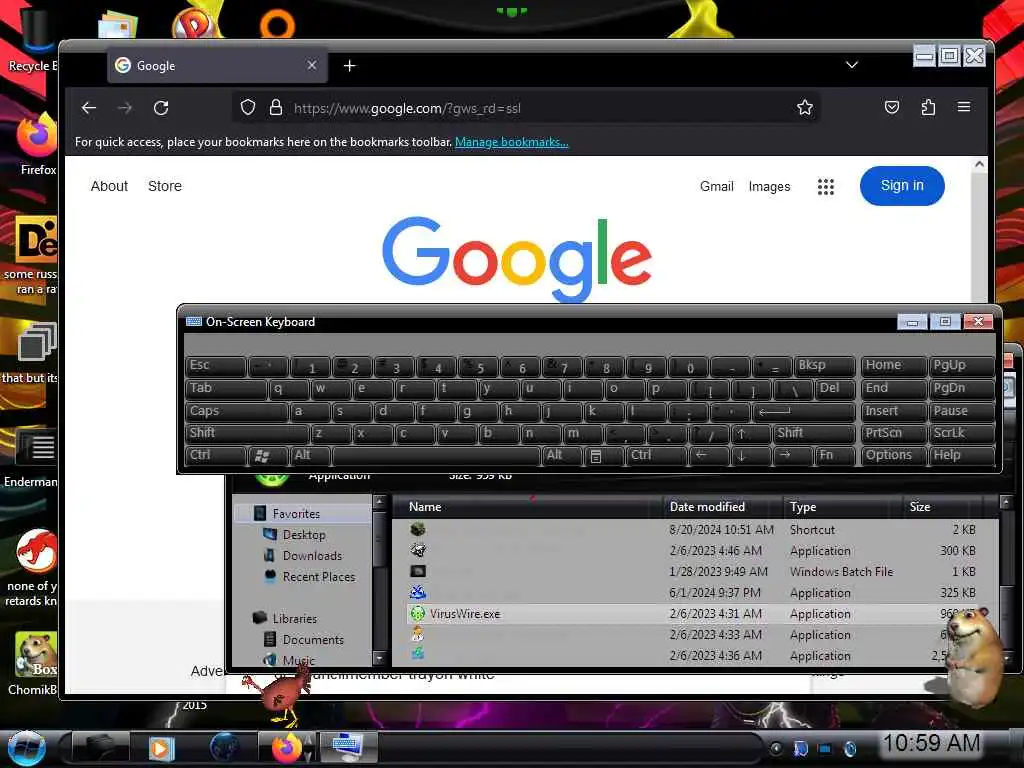The width and height of the screenshot is (1024, 768).
Task: Open the Images link on Google
Action: (769, 187)
